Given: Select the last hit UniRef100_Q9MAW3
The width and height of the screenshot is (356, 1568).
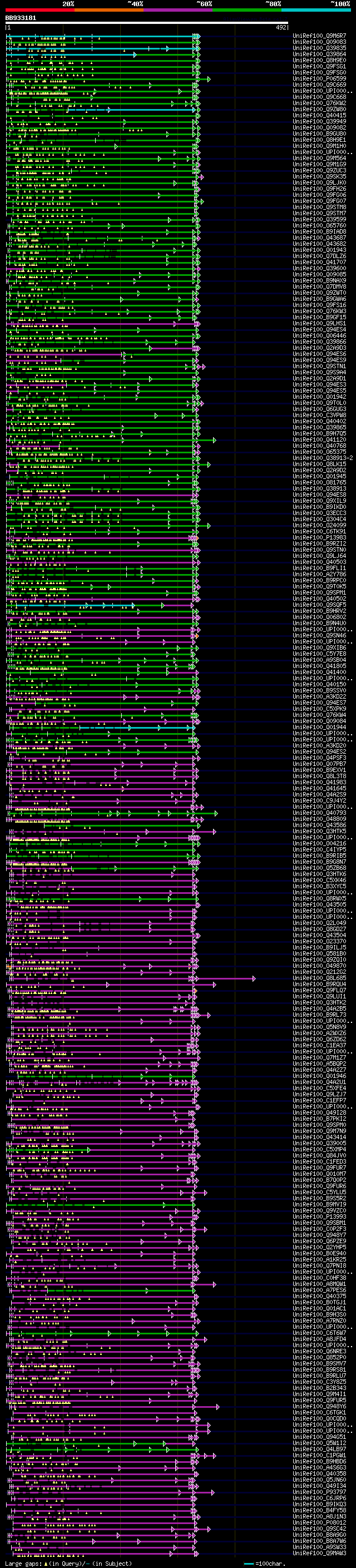Looking at the screenshot, I should coord(319,1553).
